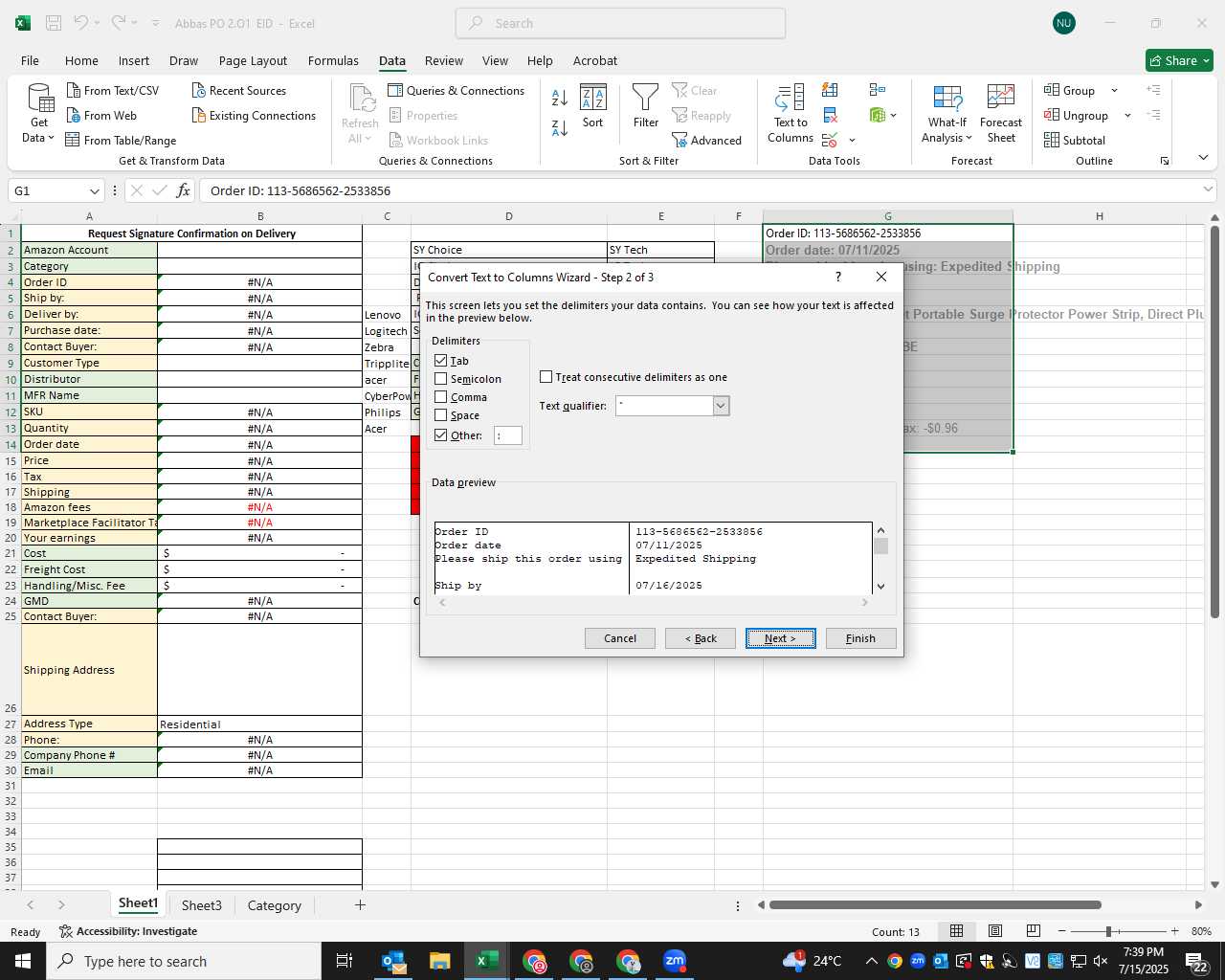The image size is (1225, 980).
Task: Enable Treat consecutive delimiters as one
Action: tap(546, 377)
